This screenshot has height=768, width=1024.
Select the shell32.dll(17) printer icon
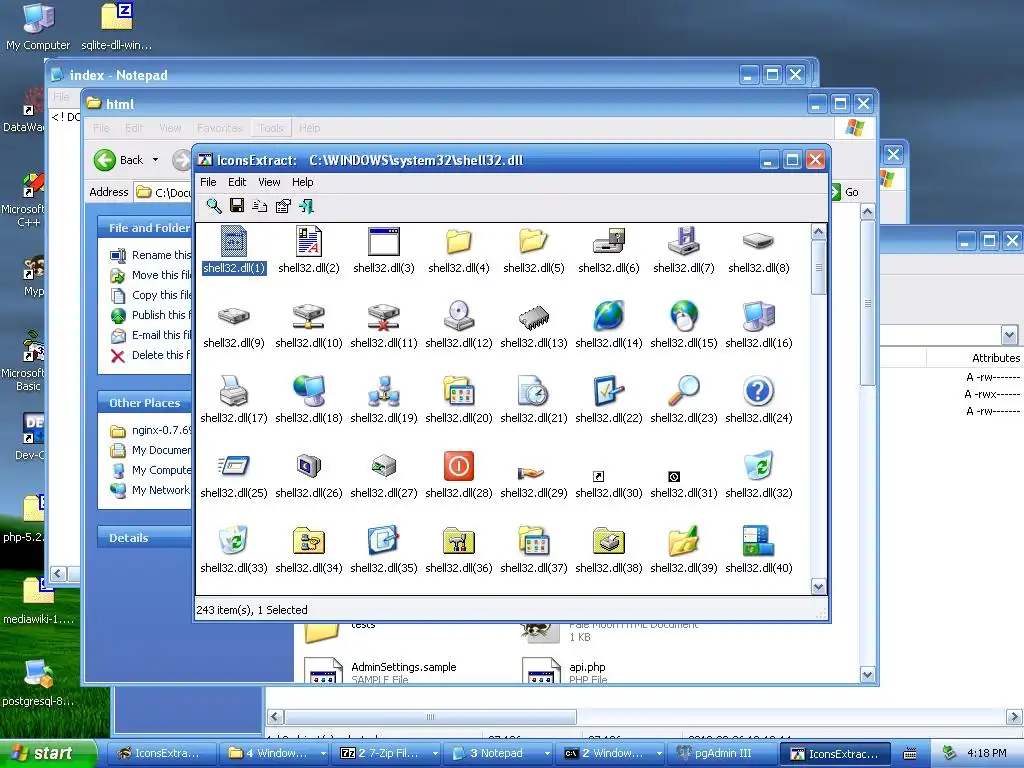(234, 392)
